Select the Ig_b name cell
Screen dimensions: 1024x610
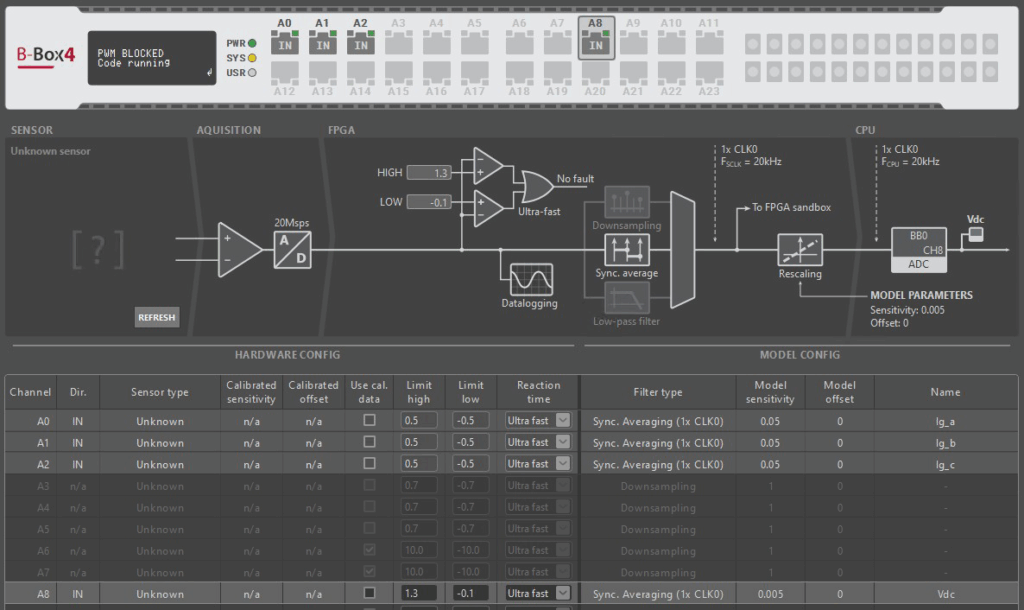(946, 442)
